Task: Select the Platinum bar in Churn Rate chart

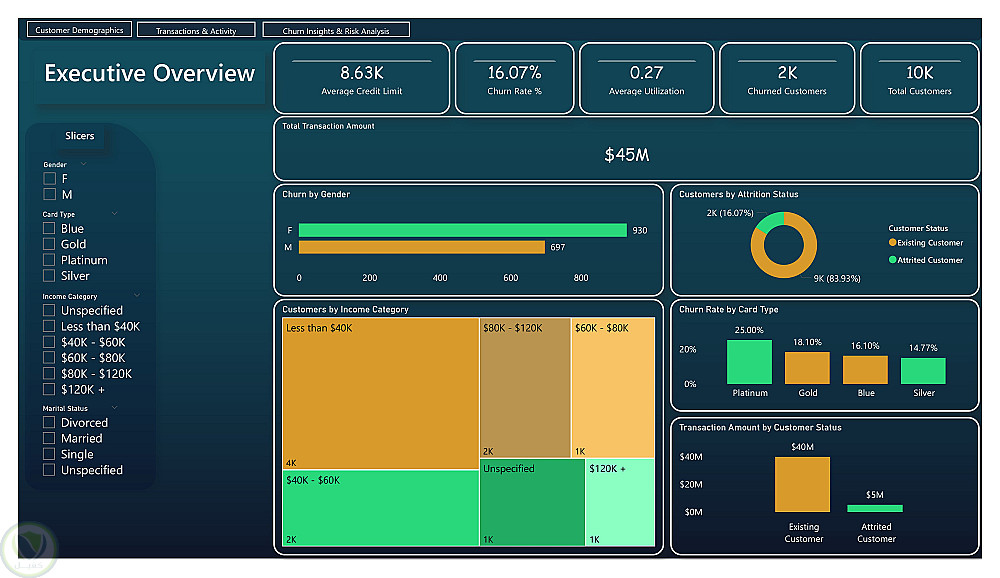Action: tap(749, 362)
